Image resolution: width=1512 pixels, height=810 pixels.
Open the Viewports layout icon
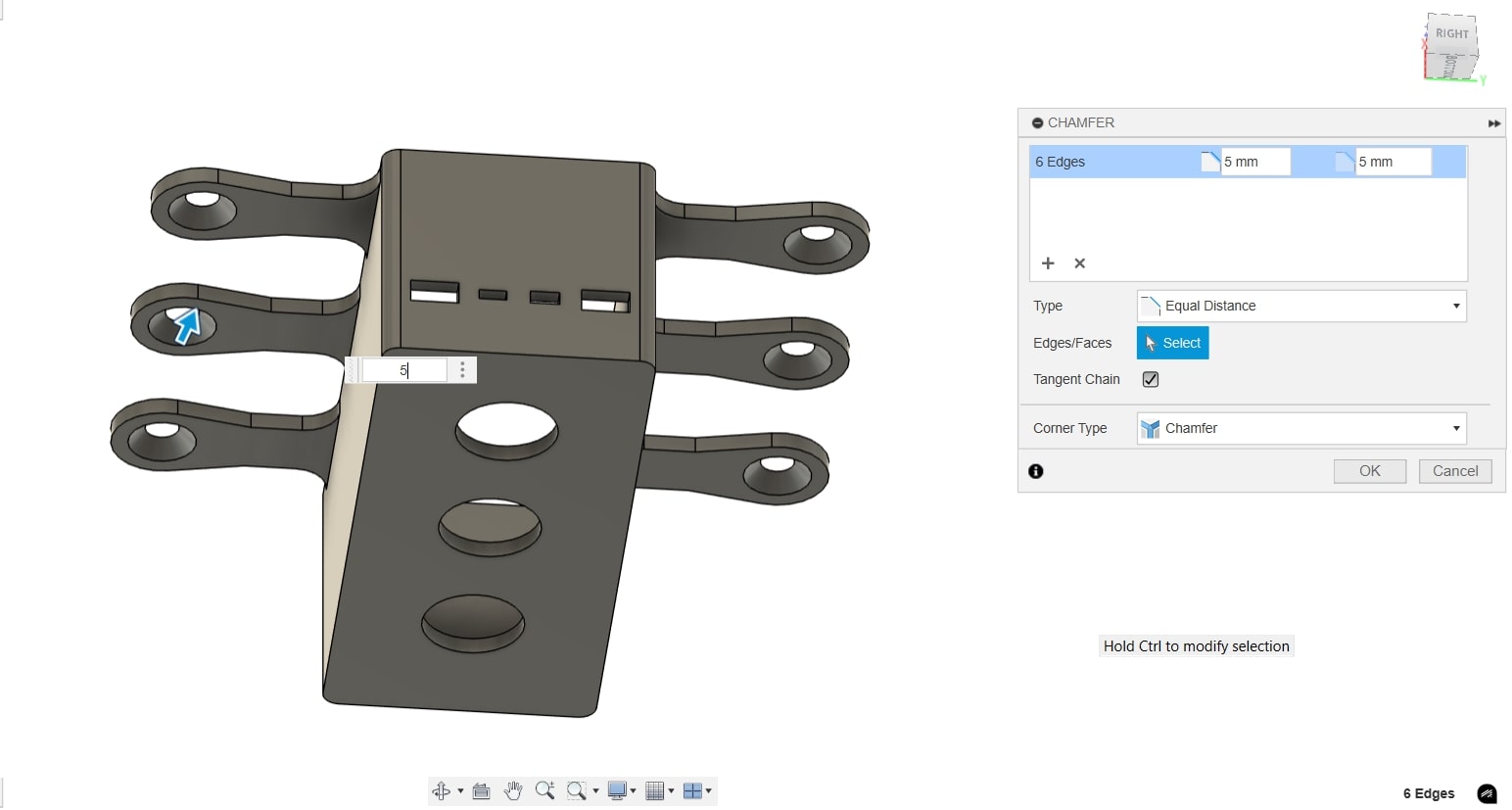[692, 791]
